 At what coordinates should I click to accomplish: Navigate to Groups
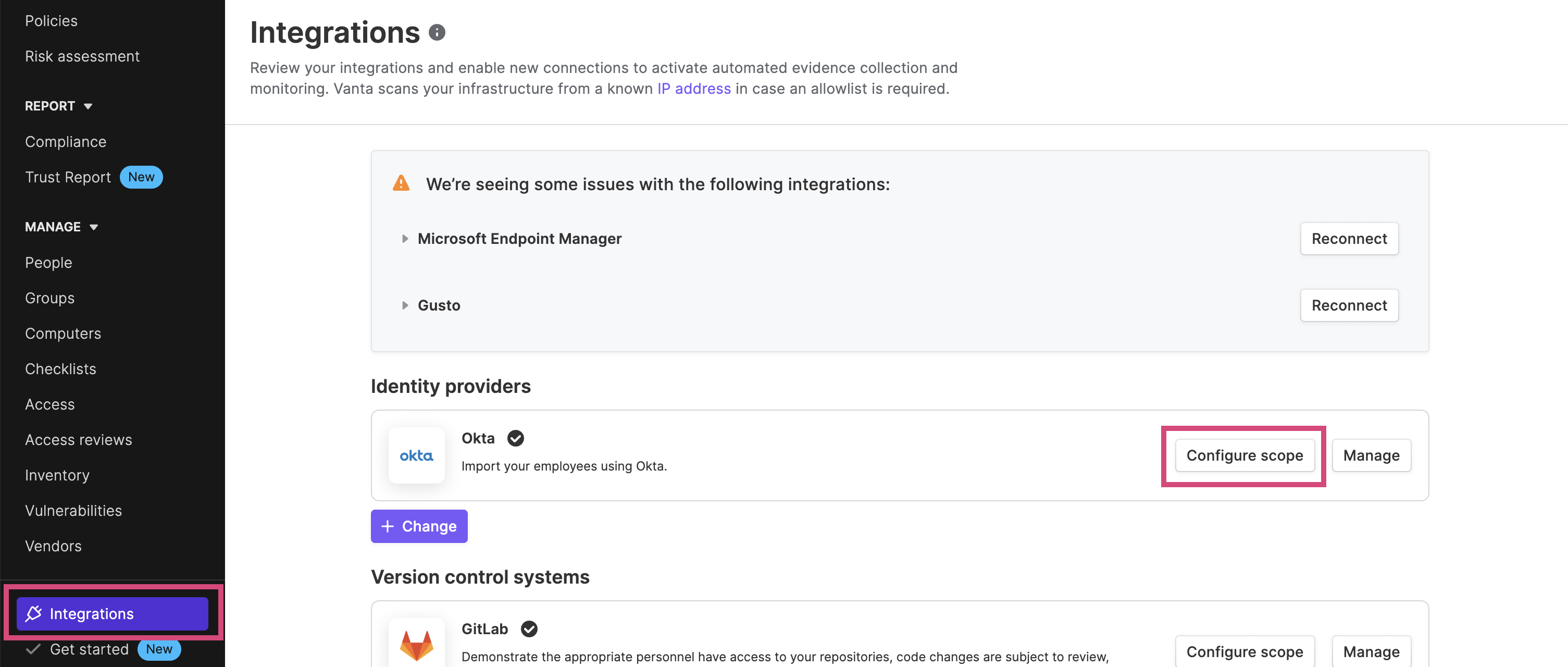pos(50,298)
